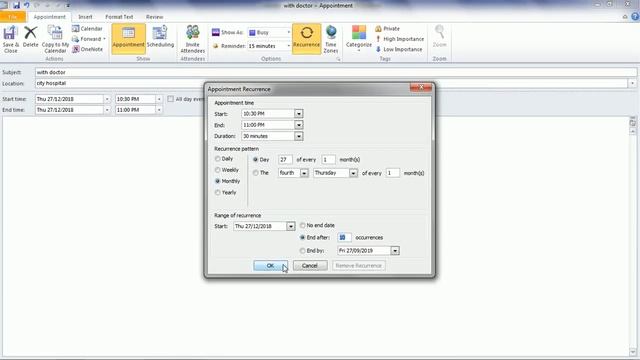Viewport: 640px width, 360px height.
Task: Click the Undo icon in quick access toolbar
Action: tap(27, 5)
